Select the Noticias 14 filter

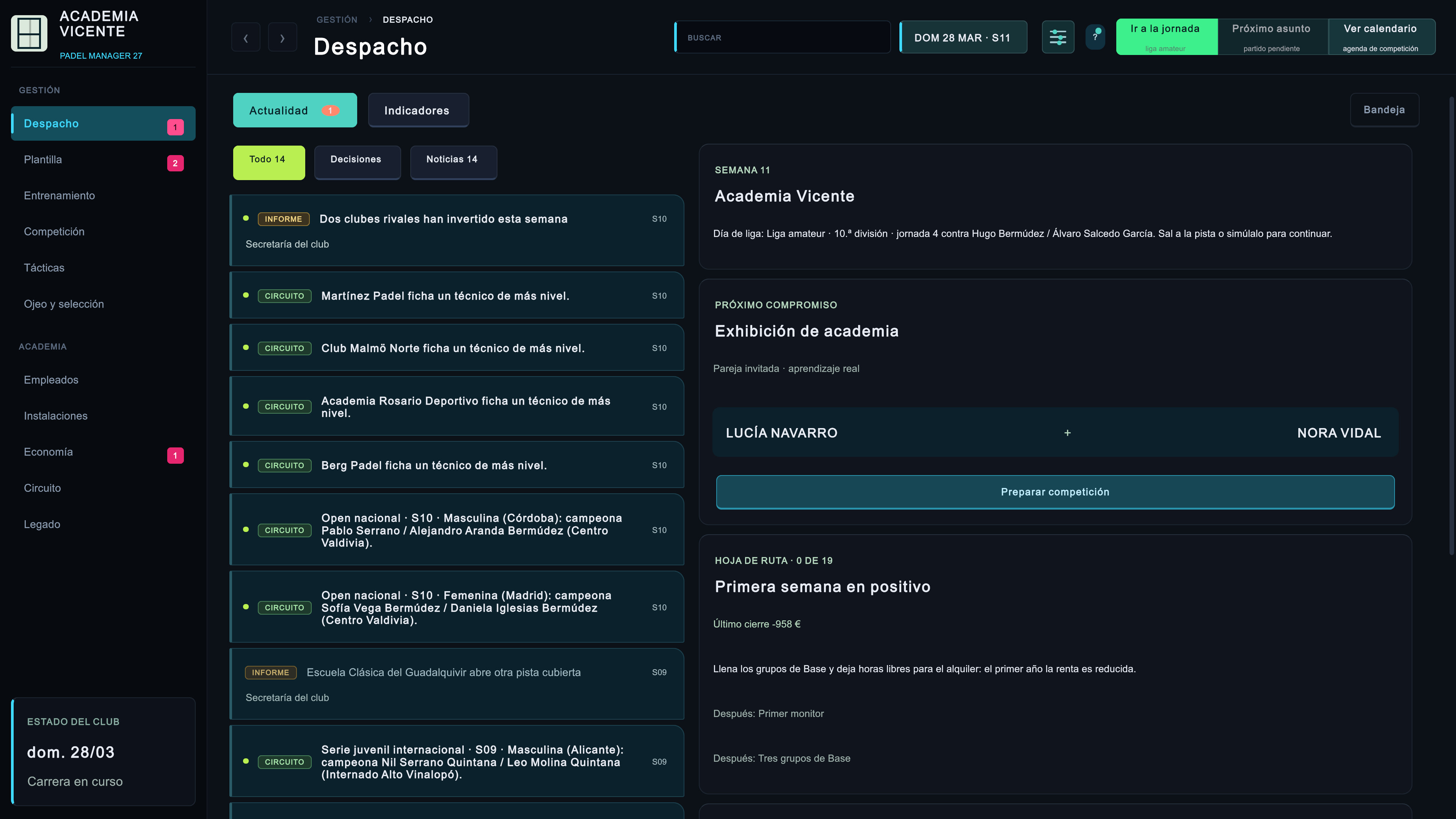453,162
